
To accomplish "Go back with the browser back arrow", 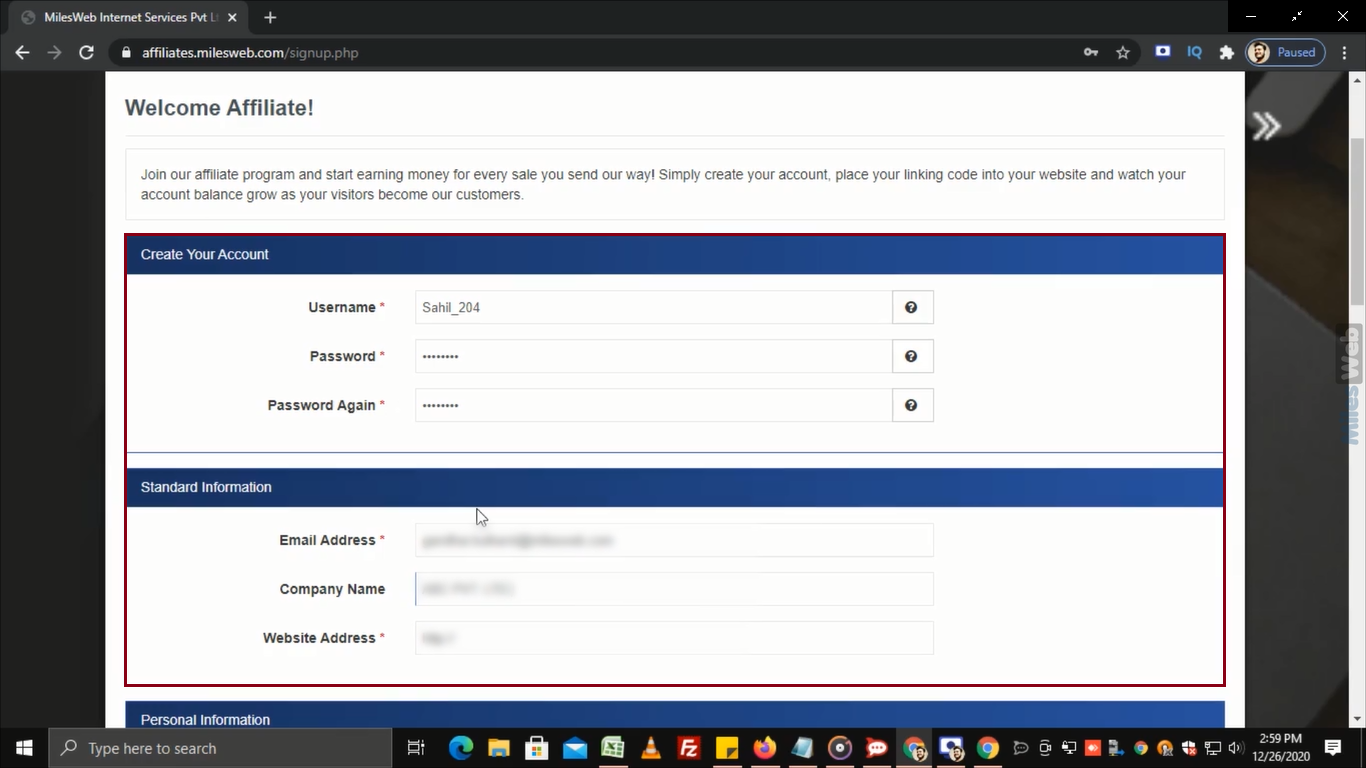I will (x=22, y=52).
